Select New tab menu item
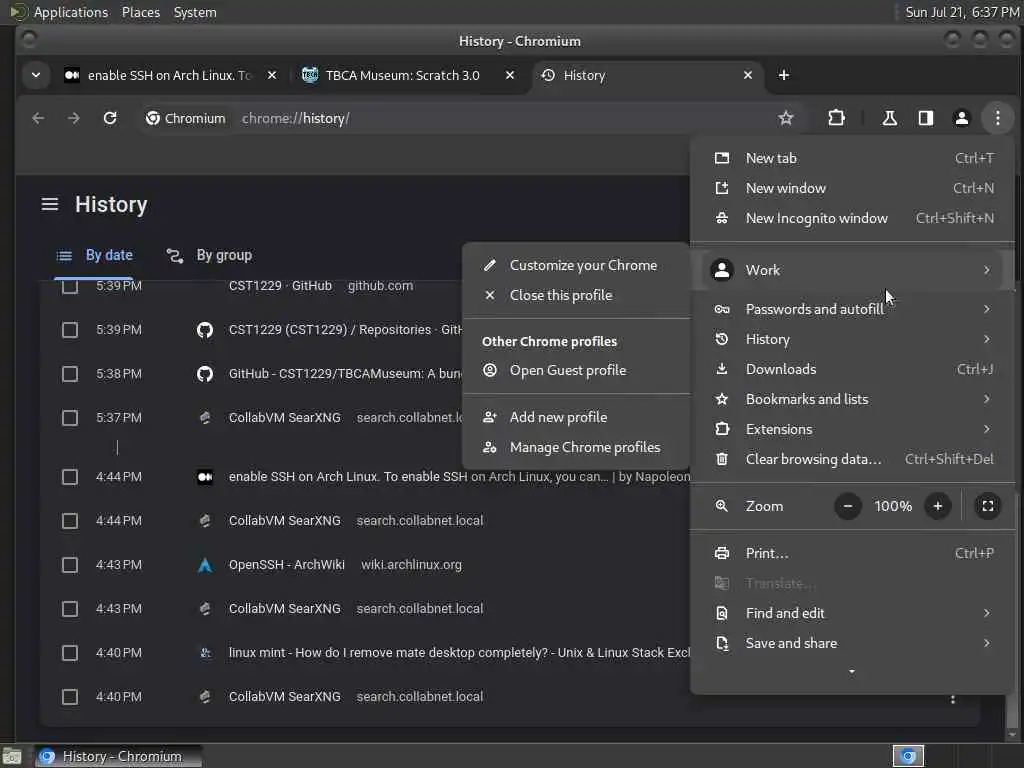Screen dimensions: 1024x768 pyautogui.click(x=852, y=158)
